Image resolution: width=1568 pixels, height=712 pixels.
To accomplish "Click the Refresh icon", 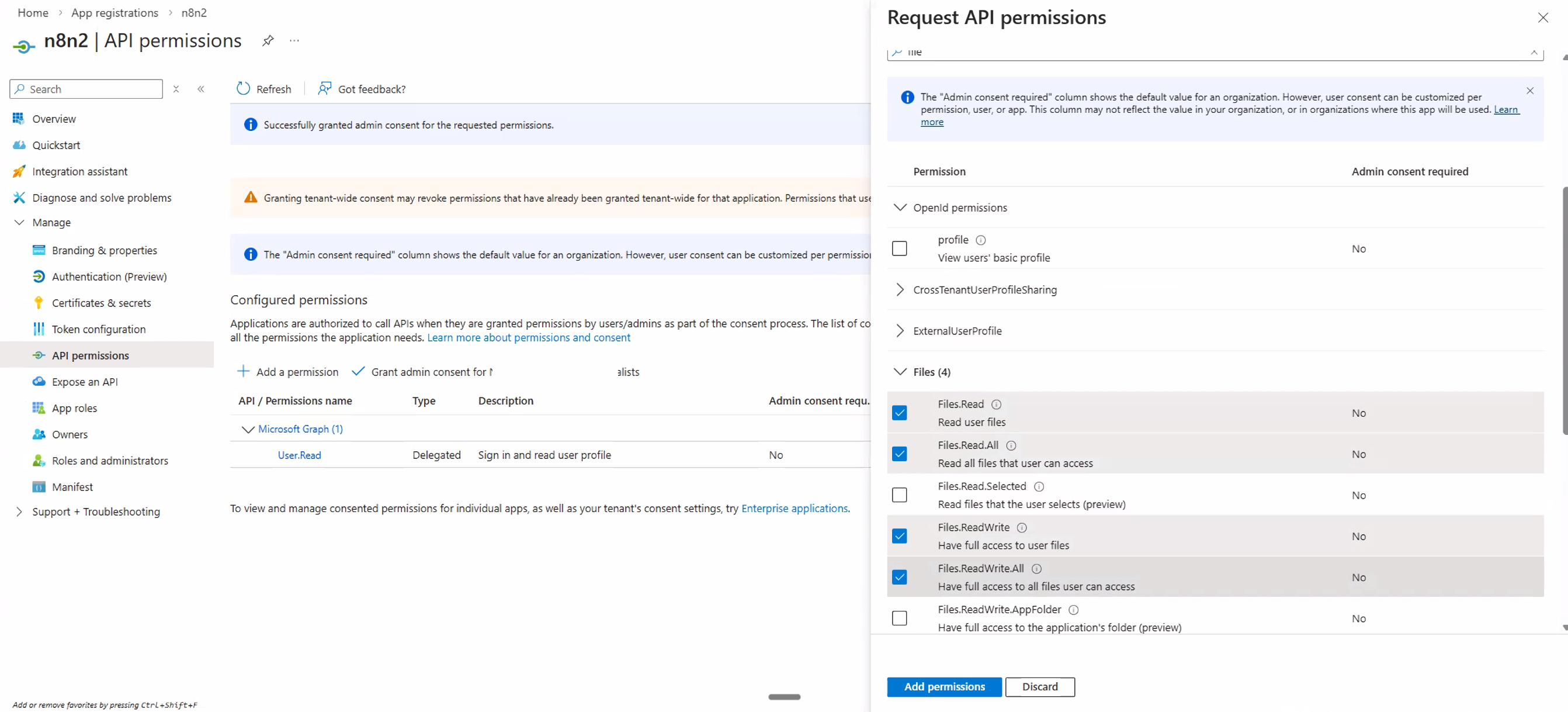I will (243, 88).
